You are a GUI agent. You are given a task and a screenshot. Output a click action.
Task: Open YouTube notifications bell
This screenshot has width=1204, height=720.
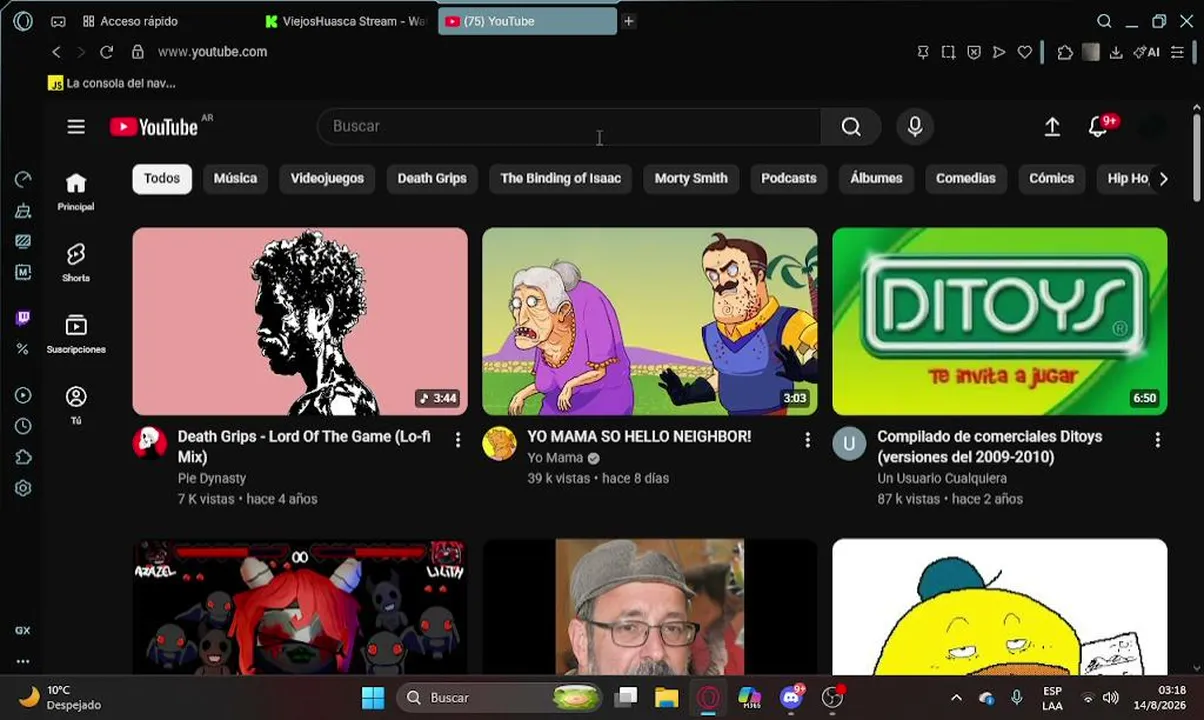(x=1098, y=126)
